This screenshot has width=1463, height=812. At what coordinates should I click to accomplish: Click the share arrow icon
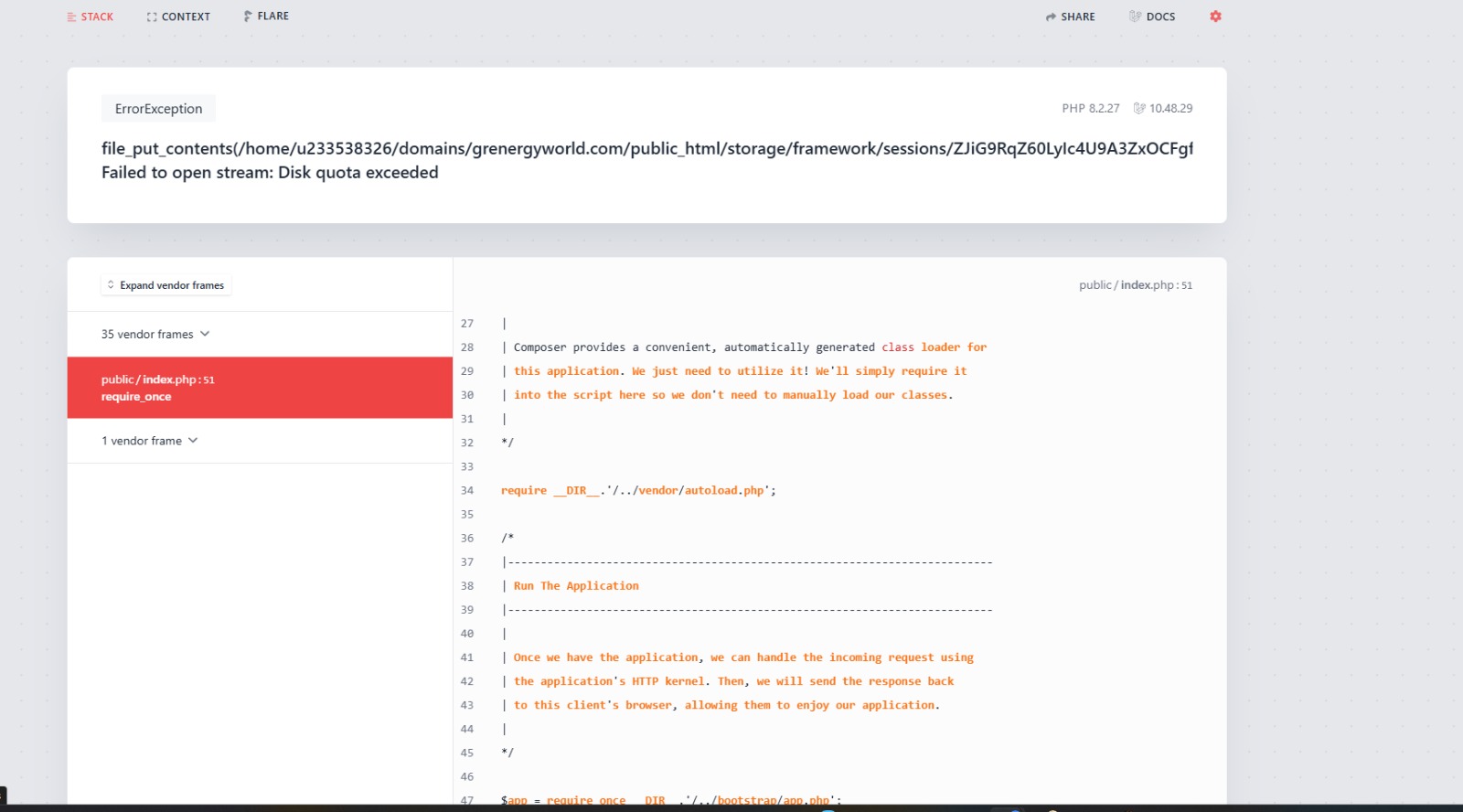coord(1051,17)
